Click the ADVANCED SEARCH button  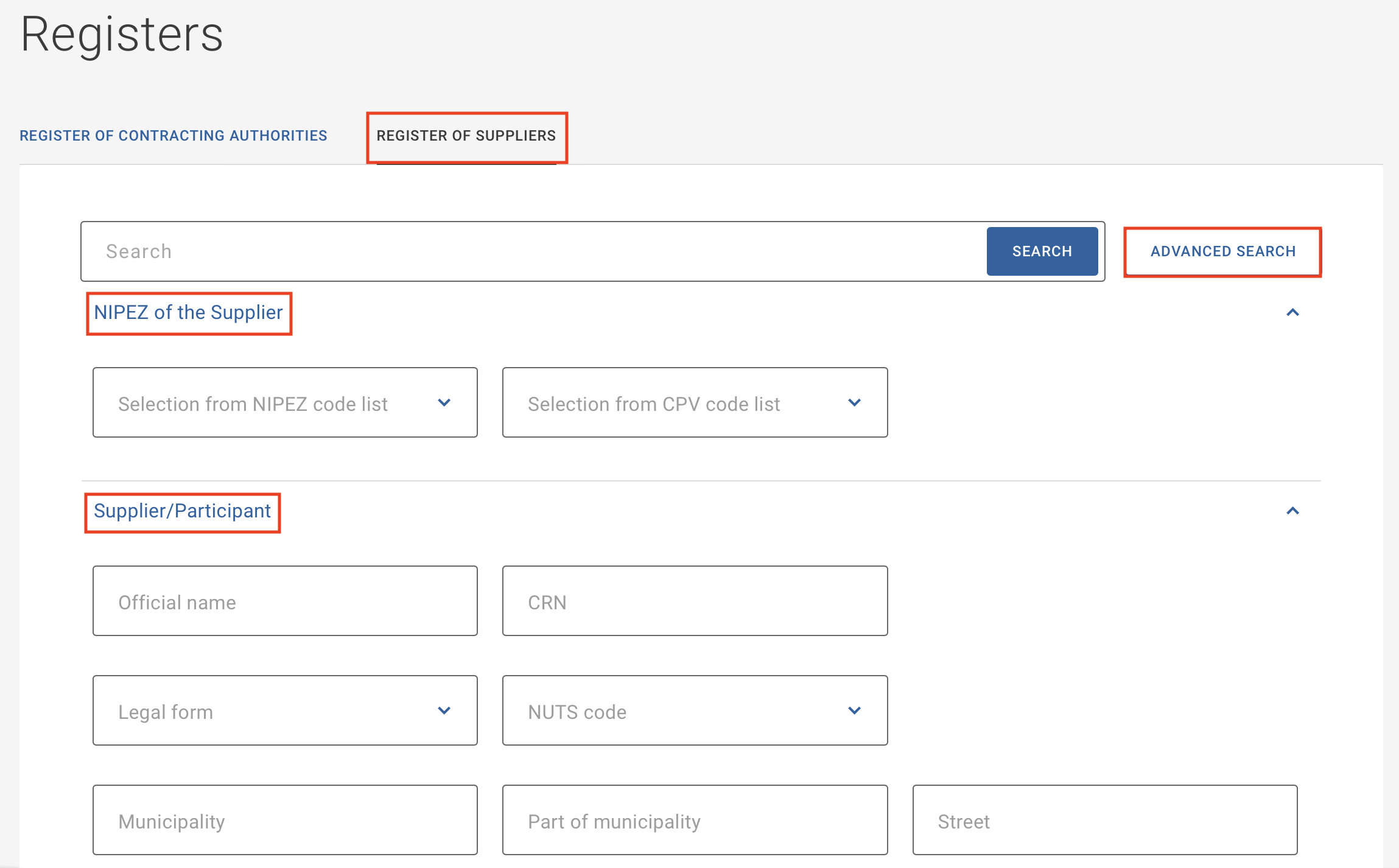[1222, 251]
